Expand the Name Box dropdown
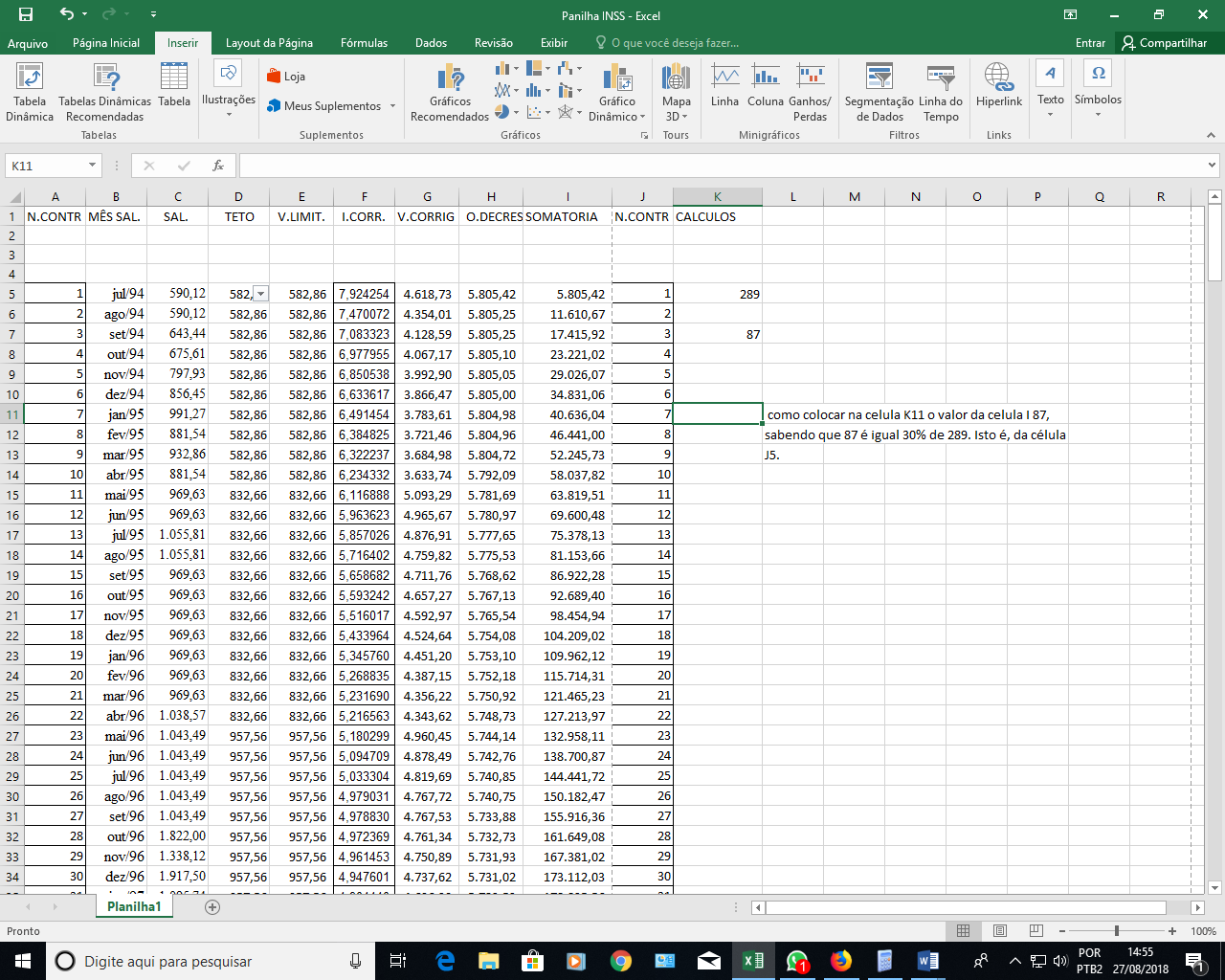 pyautogui.click(x=93, y=166)
